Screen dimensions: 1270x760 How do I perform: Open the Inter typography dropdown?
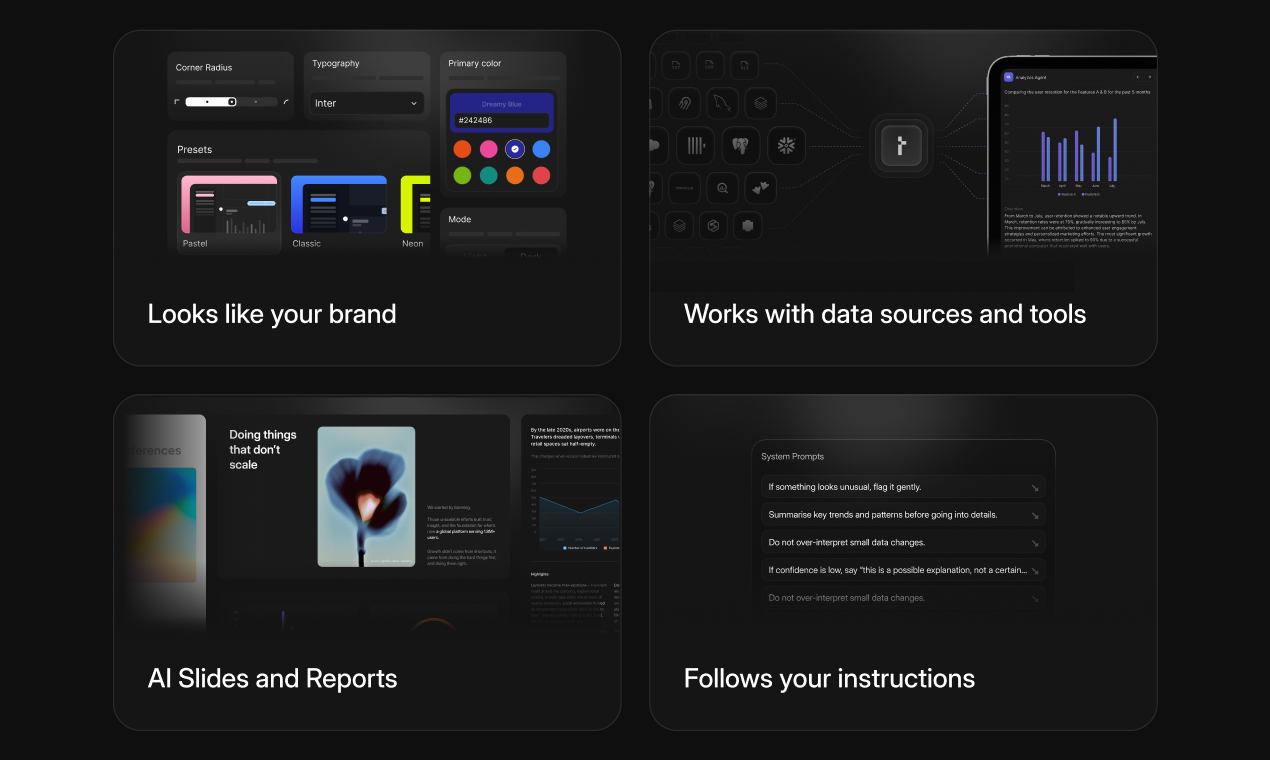(367, 101)
